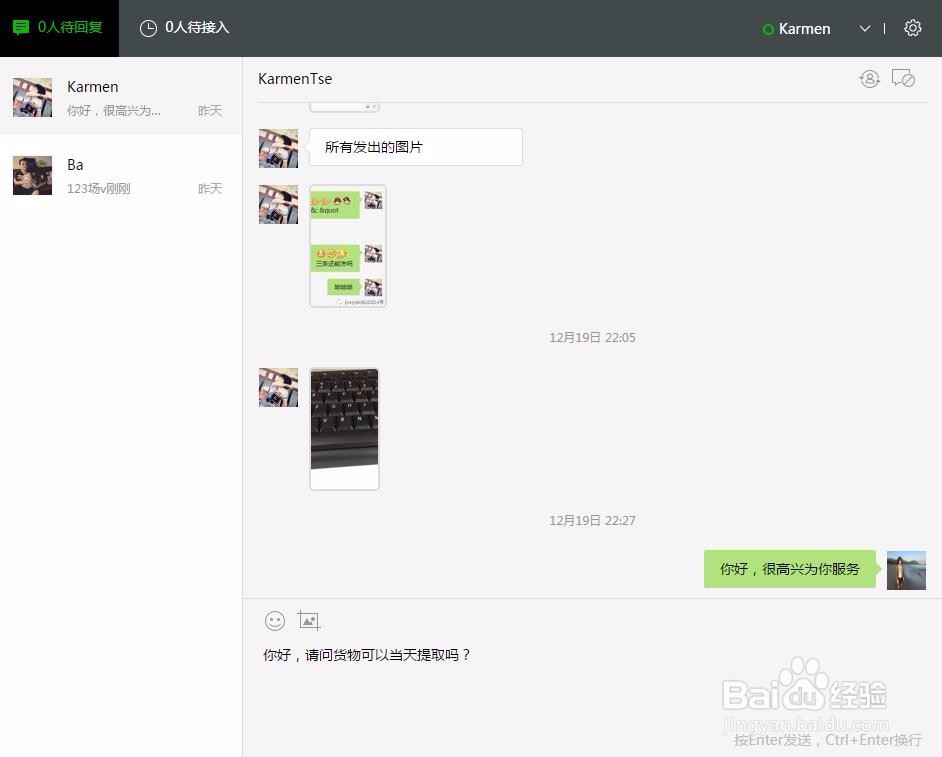The image size is (942, 757).
Task: Select the transfer conversation icon in the chat header
Action: pyautogui.click(x=869, y=78)
